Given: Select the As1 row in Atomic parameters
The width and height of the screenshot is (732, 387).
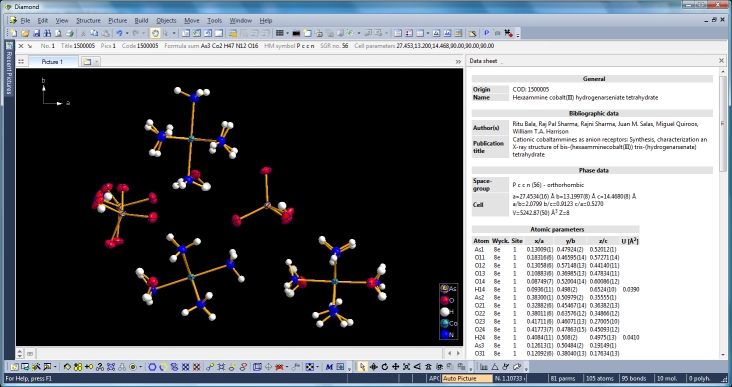Looking at the screenshot, I should click(x=555, y=249).
